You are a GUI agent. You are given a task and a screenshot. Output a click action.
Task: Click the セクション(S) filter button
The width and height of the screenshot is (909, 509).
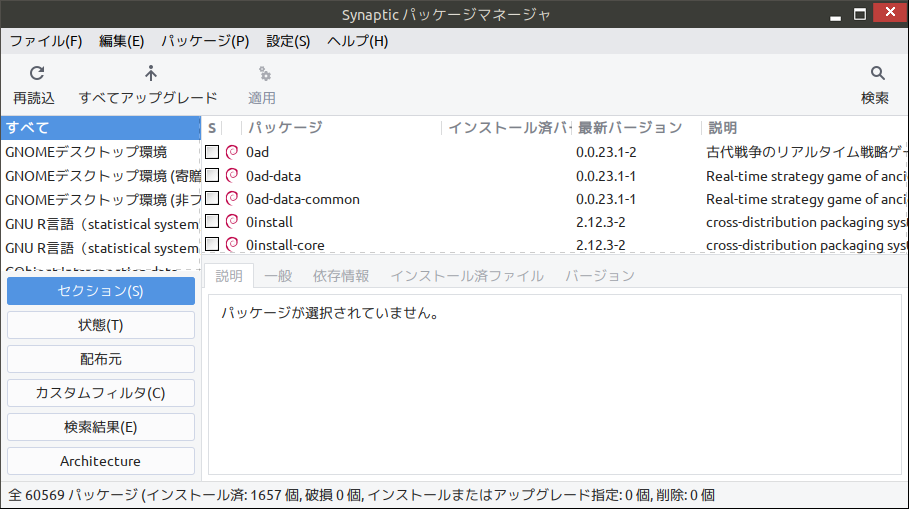coord(101,291)
